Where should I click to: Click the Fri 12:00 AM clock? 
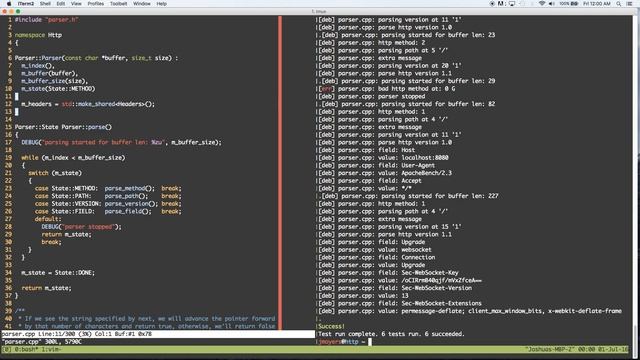click(597, 4)
